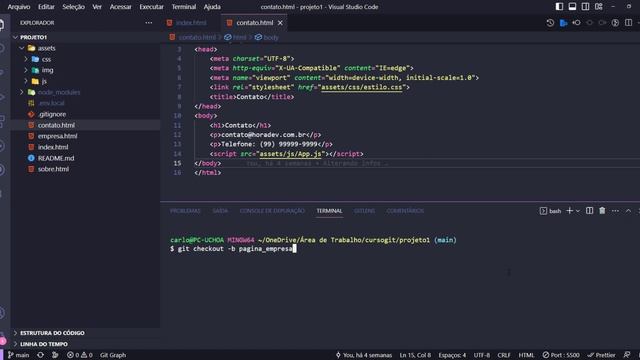Open sobre.html in the explorer

point(53,169)
